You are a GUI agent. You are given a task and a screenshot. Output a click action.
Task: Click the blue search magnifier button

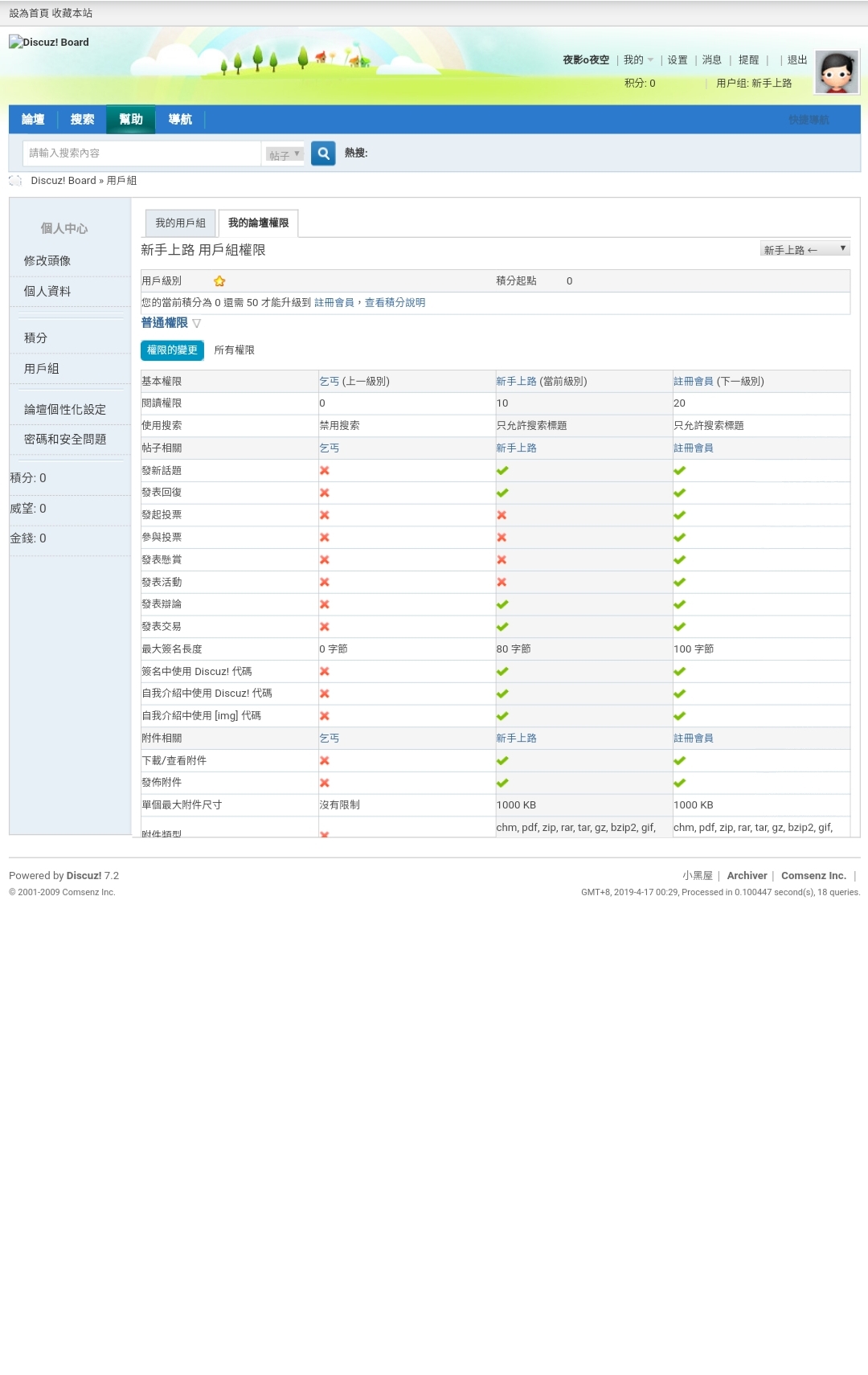pyautogui.click(x=323, y=153)
